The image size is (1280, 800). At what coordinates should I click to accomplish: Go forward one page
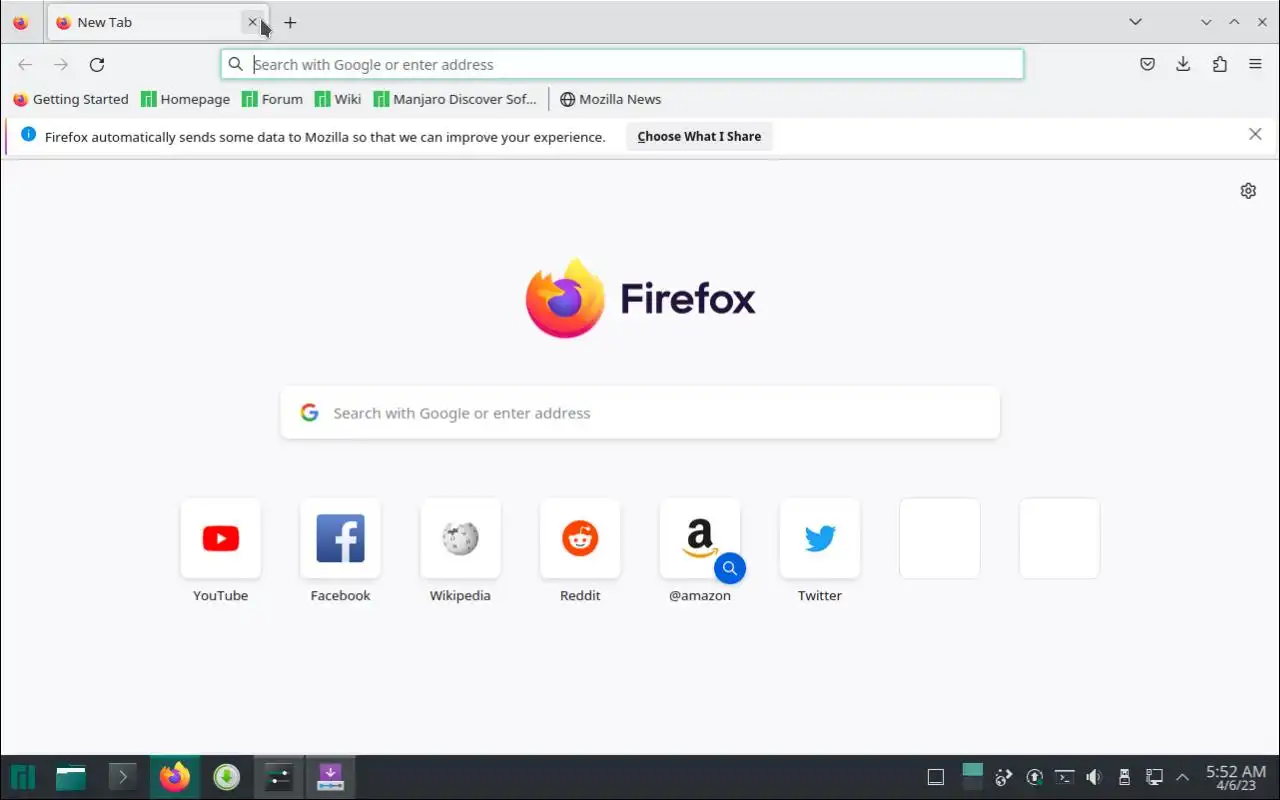pyautogui.click(x=61, y=64)
